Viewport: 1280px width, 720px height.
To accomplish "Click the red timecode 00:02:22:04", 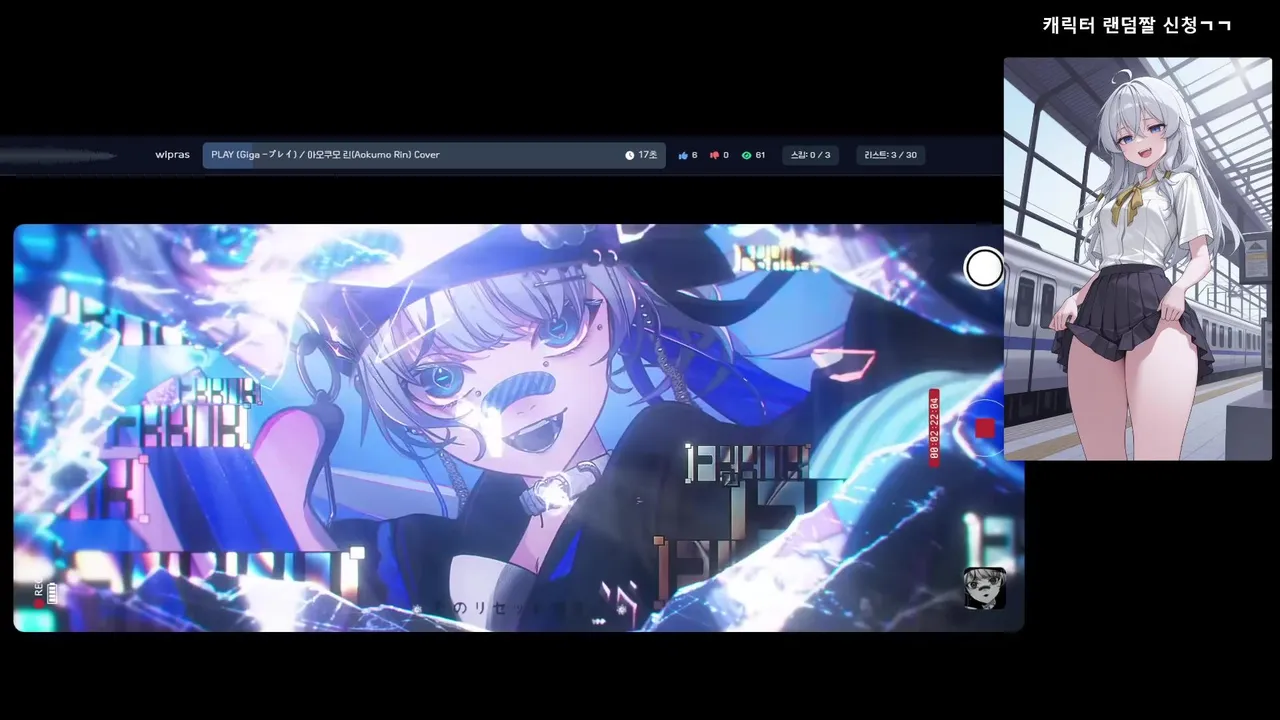I will (934, 427).
